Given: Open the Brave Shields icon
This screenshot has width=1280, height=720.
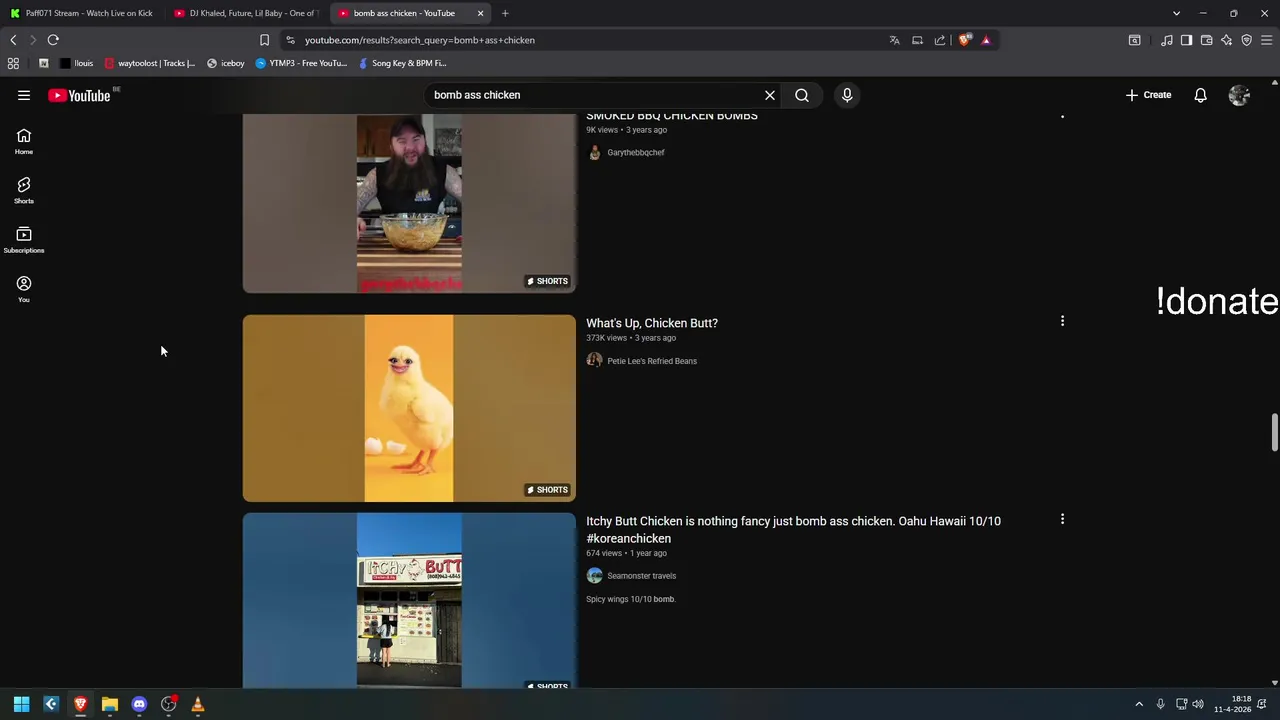Looking at the screenshot, I should [964, 40].
